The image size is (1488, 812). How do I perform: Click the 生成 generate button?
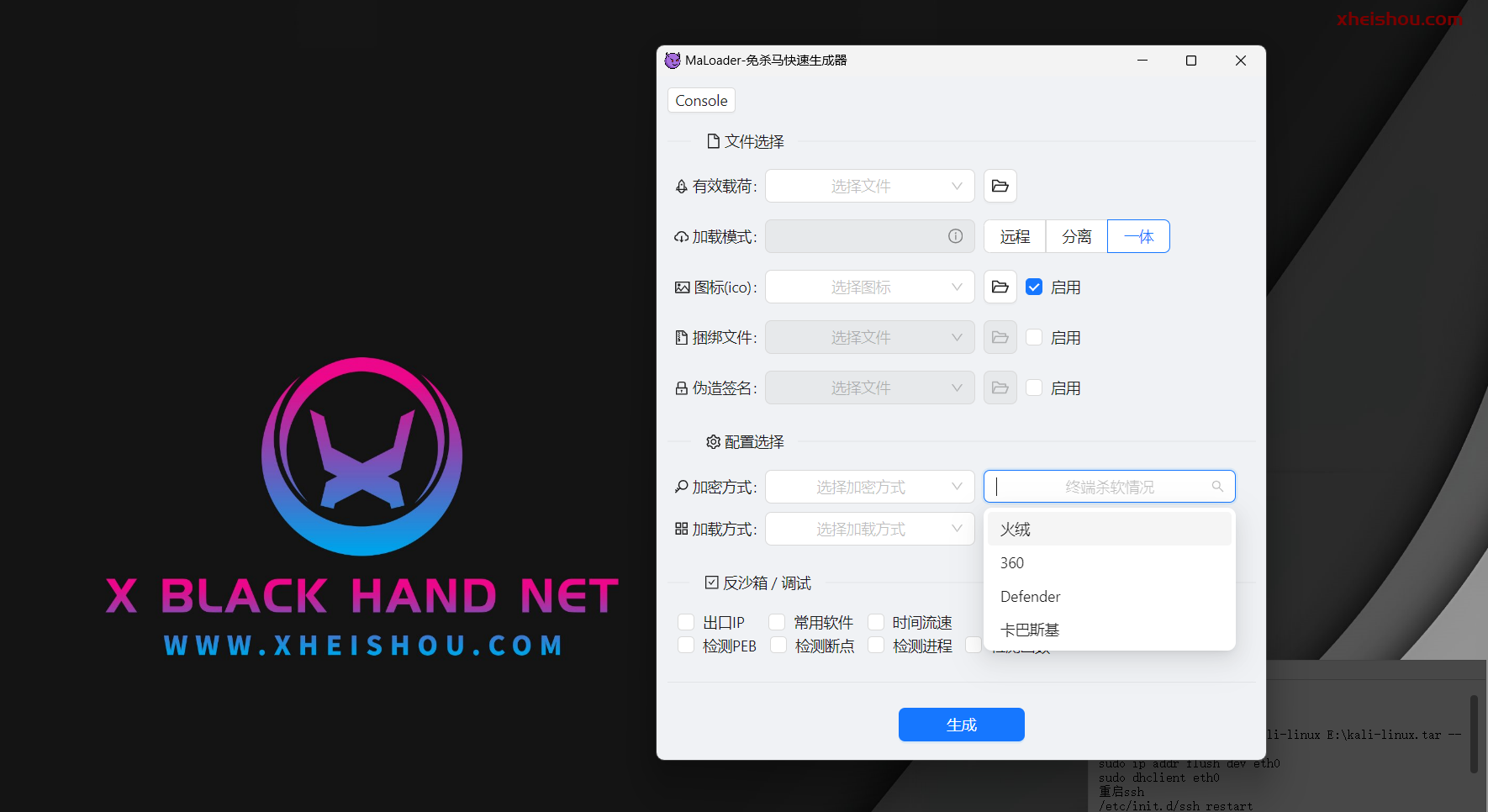coord(961,725)
